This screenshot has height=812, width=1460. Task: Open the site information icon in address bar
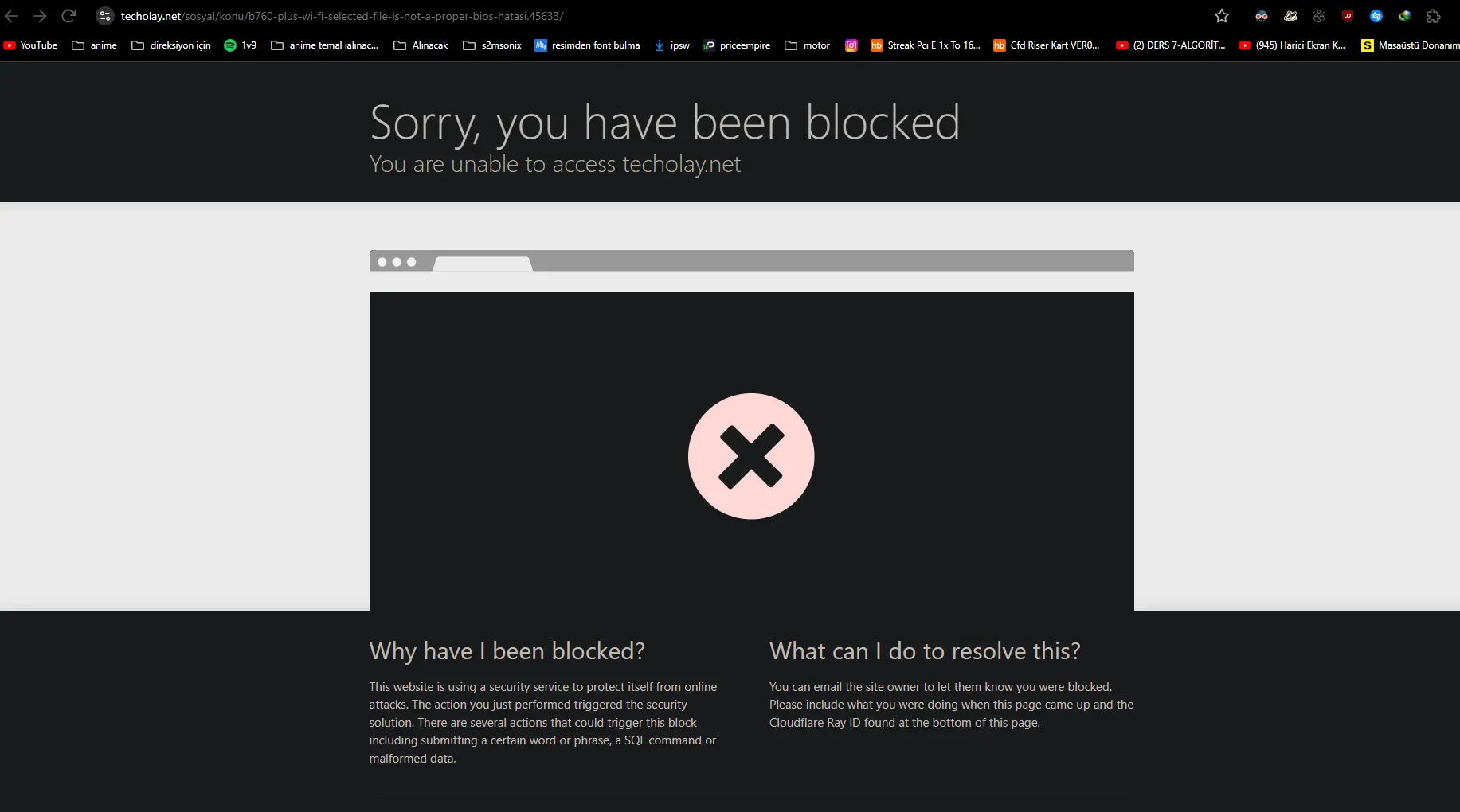(x=105, y=16)
